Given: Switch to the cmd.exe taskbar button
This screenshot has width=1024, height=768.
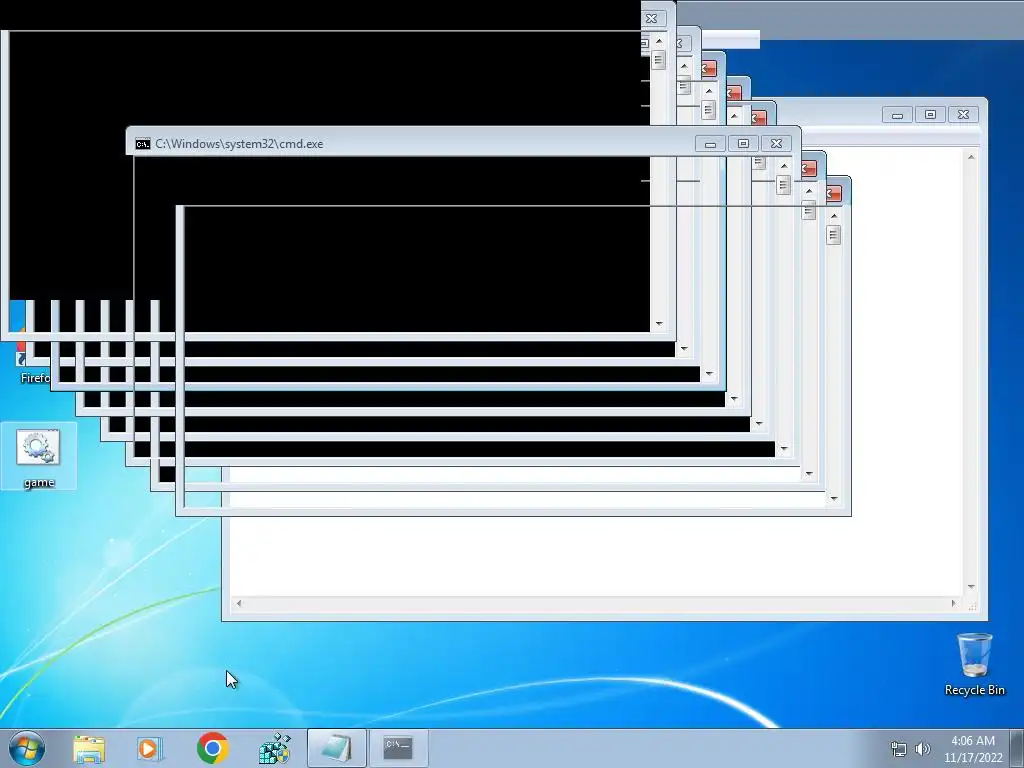Looking at the screenshot, I should click(398, 748).
